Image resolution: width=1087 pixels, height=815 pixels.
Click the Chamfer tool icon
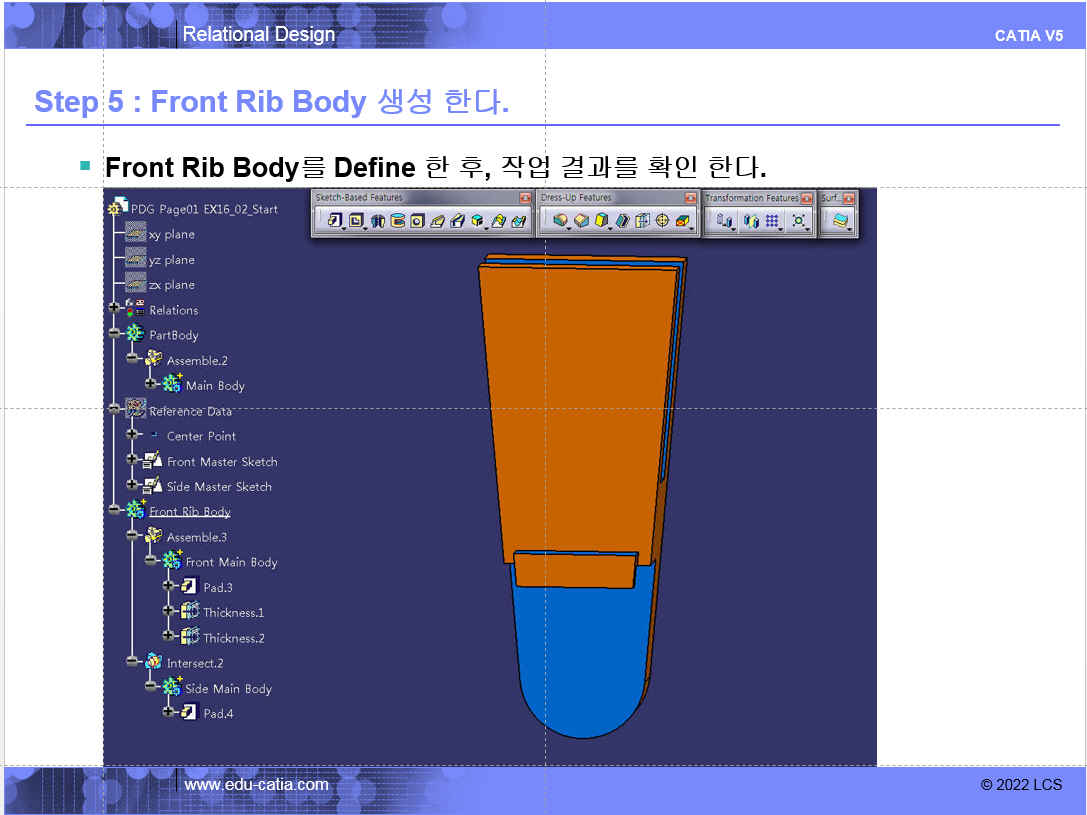581,221
